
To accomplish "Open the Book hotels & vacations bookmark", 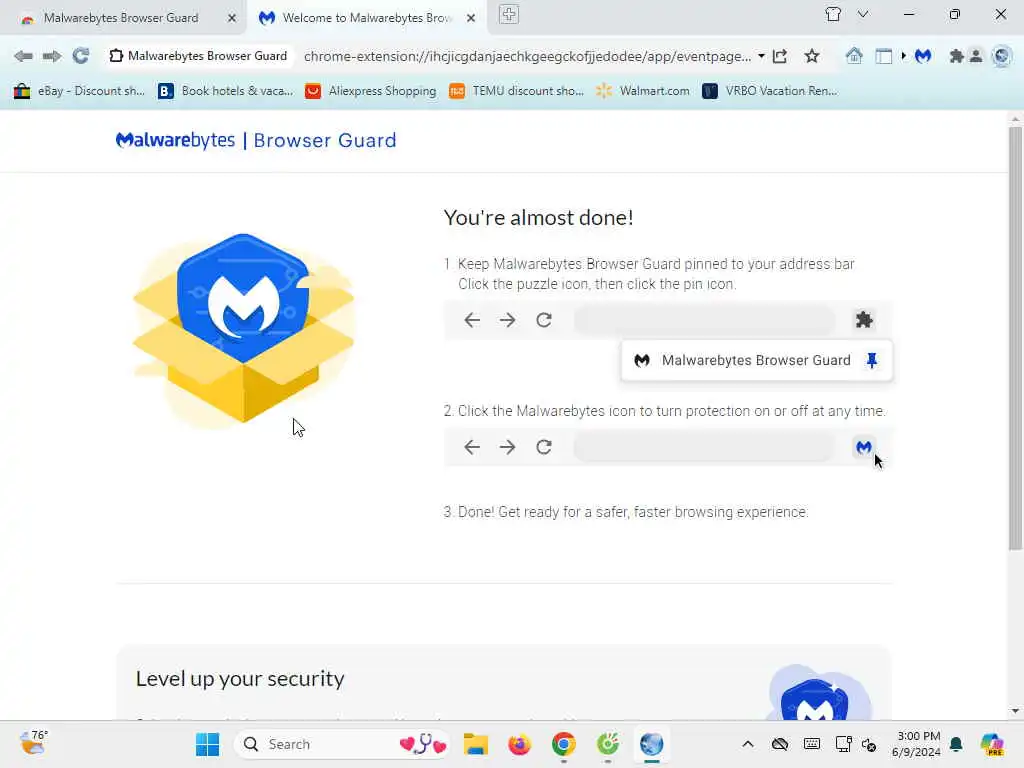I will click(x=226, y=91).
